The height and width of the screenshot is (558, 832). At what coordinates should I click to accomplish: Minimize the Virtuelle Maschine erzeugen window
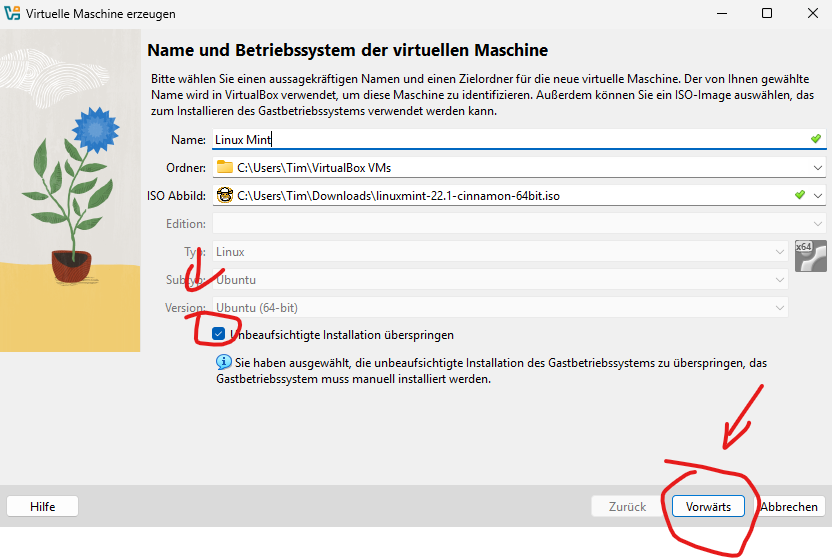[722, 13]
